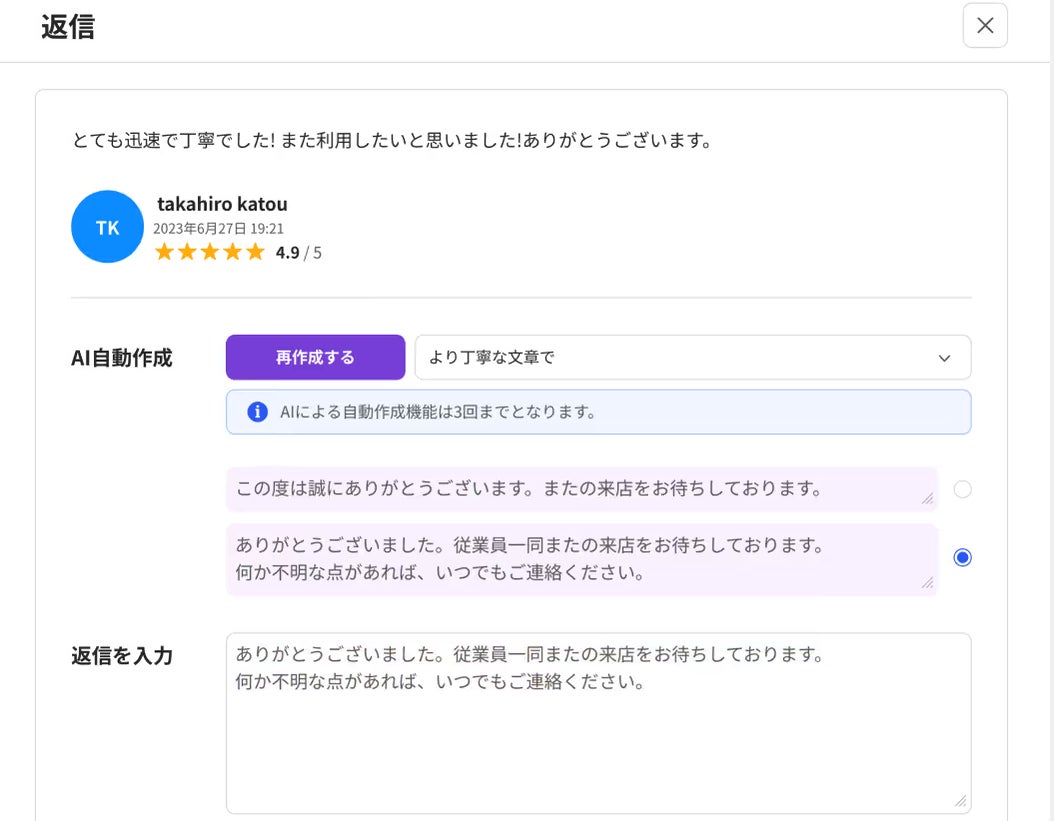Click the blue info icon
1054x821 pixels.
coord(257,412)
